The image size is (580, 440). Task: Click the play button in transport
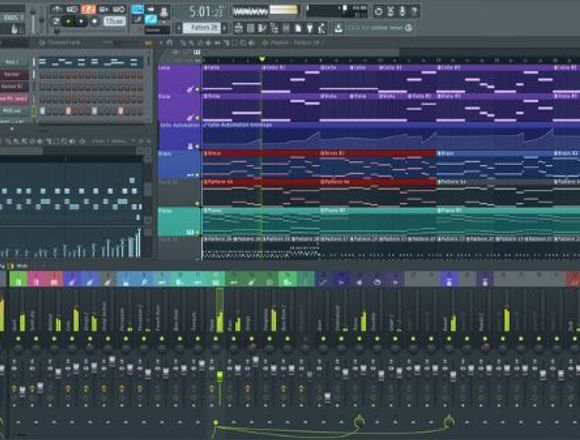[x=68, y=21]
